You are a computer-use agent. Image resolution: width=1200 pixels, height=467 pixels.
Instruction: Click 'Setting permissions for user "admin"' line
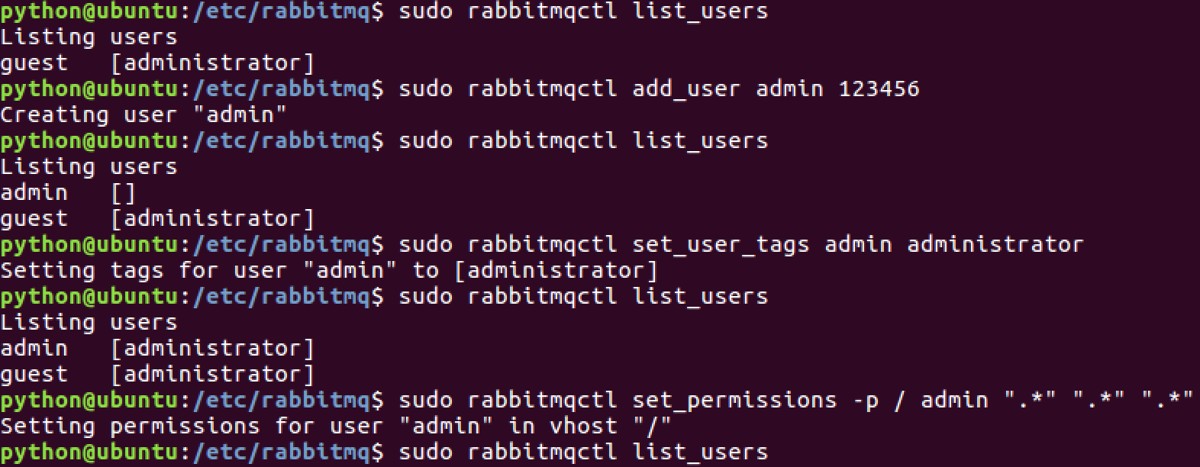pos(335,427)
